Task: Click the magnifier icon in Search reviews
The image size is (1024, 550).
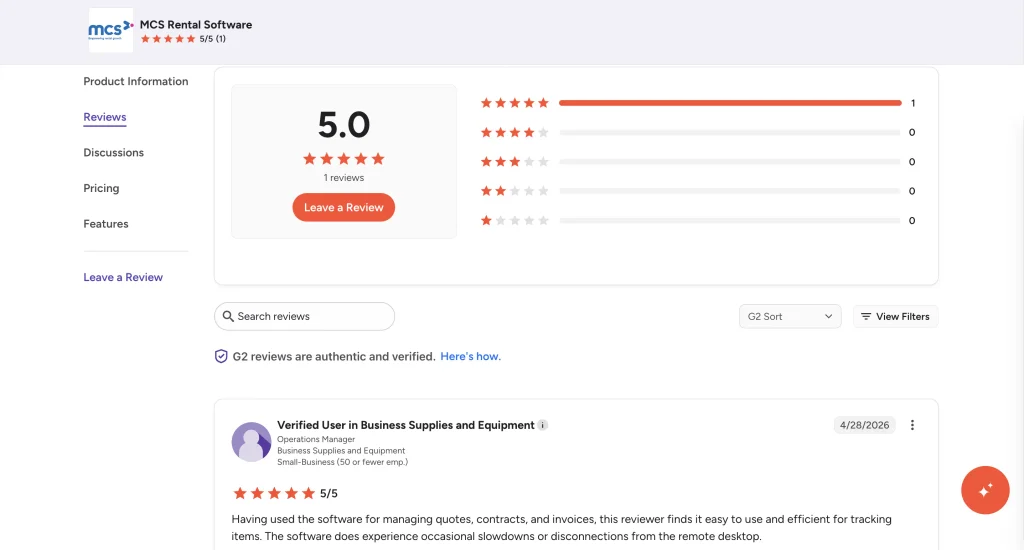Action: [x=228, y=316]
